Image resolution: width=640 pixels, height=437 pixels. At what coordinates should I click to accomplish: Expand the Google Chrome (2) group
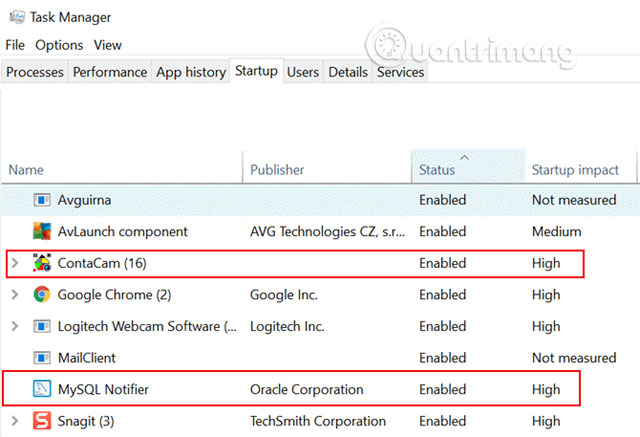[14, 295]
